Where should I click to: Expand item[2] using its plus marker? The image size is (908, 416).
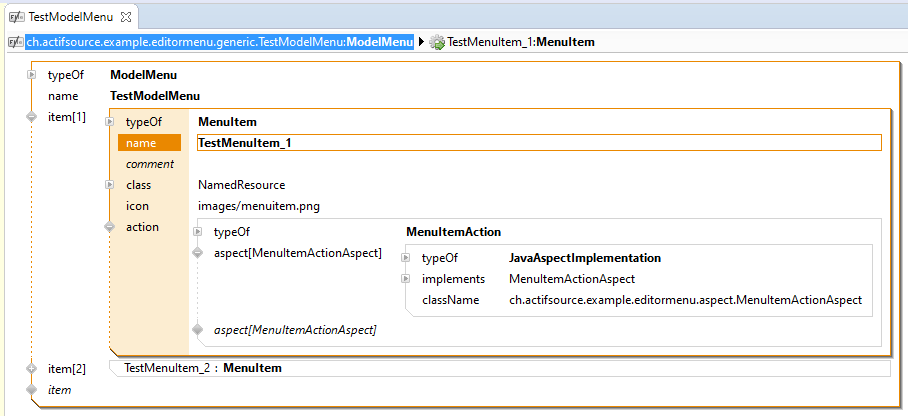coord(31,368)
